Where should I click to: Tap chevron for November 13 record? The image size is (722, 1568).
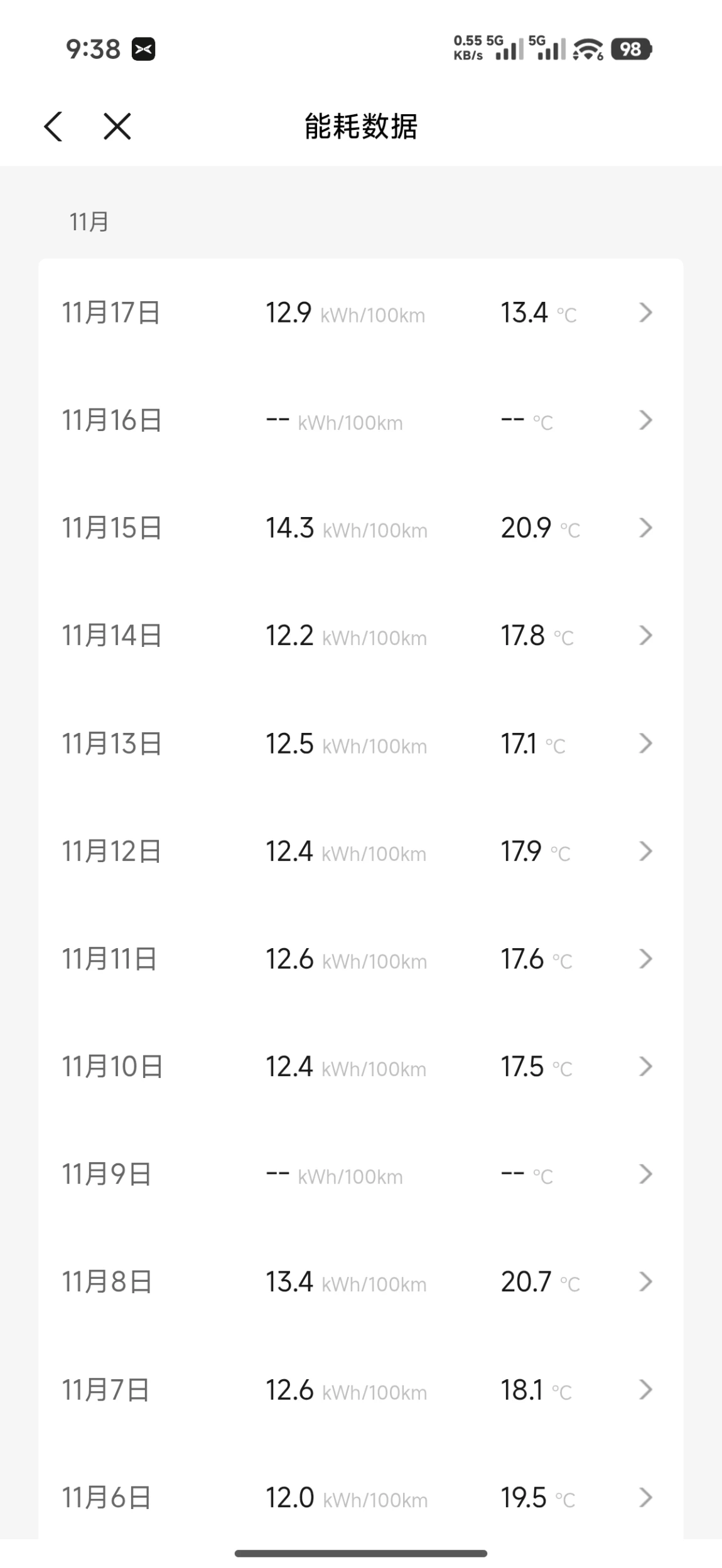645,744
